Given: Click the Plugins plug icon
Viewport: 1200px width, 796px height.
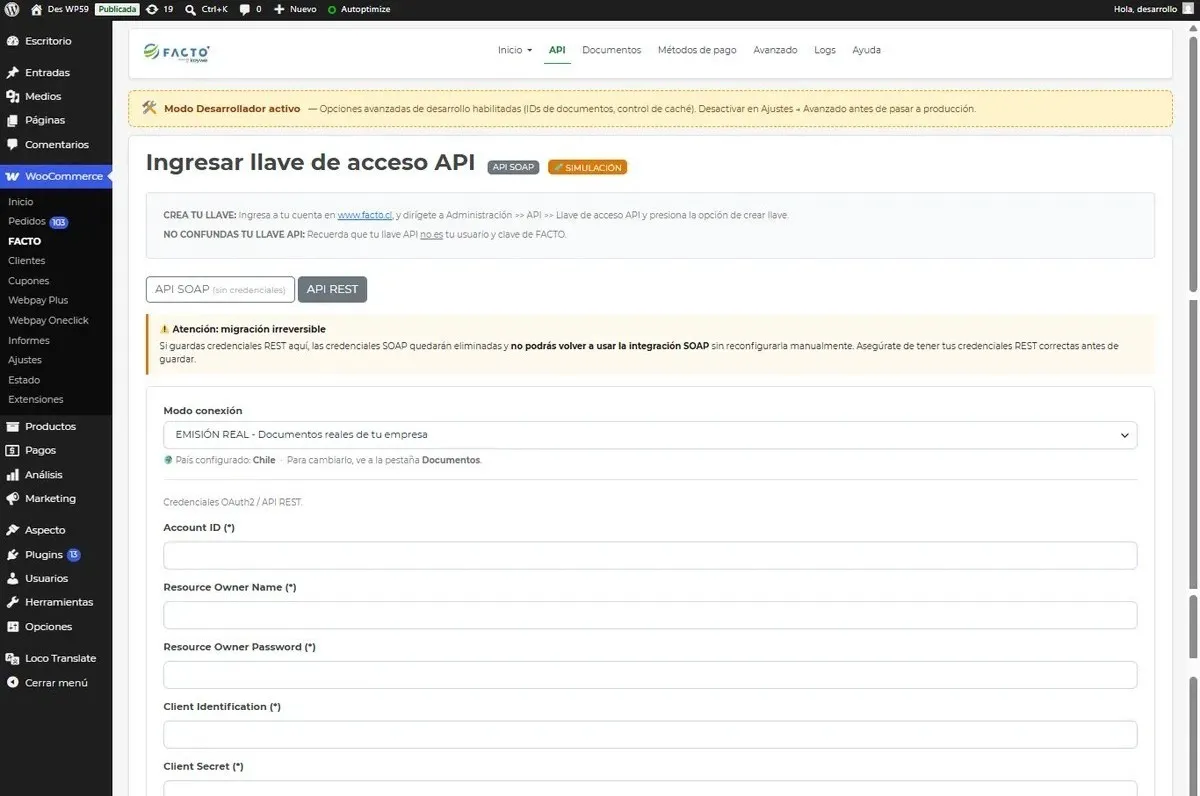Looking at the screenshot, I should coord(13,555).
